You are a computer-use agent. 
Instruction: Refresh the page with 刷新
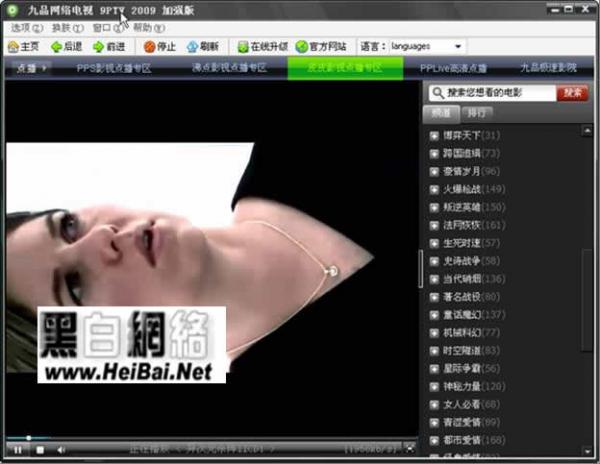point(202,47)
